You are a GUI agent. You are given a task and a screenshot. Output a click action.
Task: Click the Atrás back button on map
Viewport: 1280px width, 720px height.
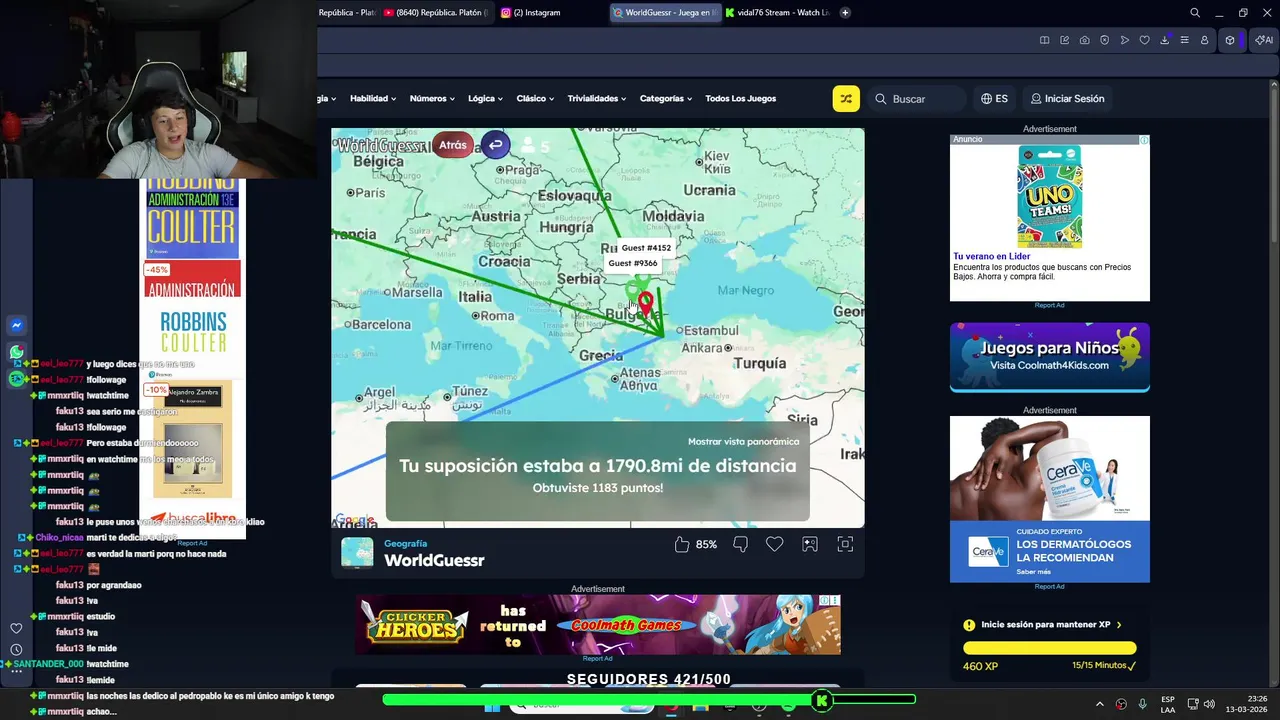(x=453, y=145)
